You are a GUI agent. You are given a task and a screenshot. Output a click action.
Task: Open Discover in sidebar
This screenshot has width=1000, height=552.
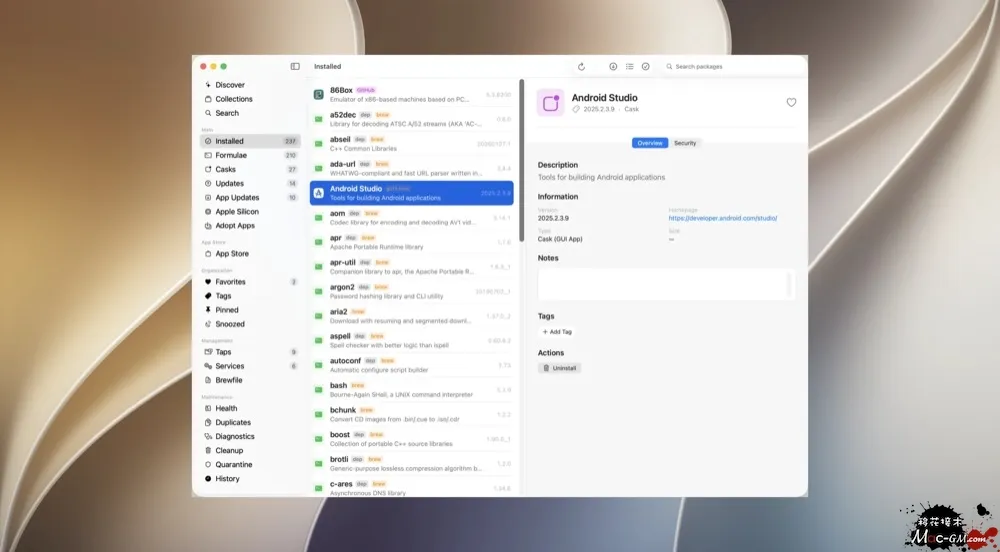pos(250,85)
